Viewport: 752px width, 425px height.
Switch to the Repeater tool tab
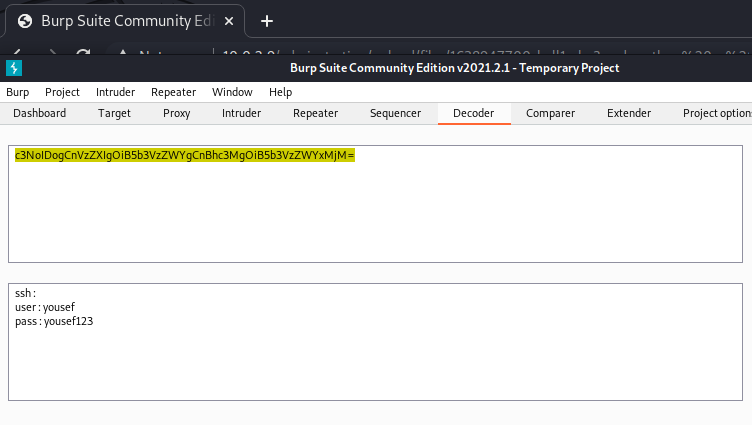316,113
